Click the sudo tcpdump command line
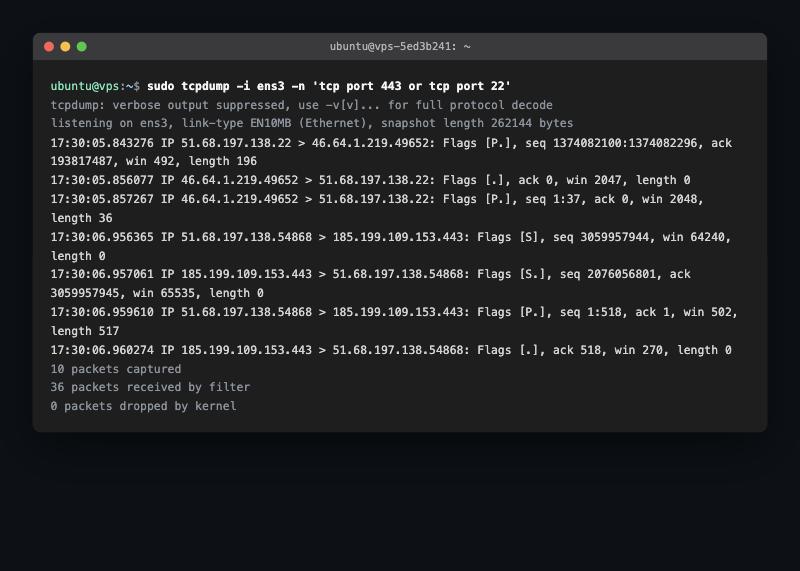 pyautogui.click(x=329, y=86)
